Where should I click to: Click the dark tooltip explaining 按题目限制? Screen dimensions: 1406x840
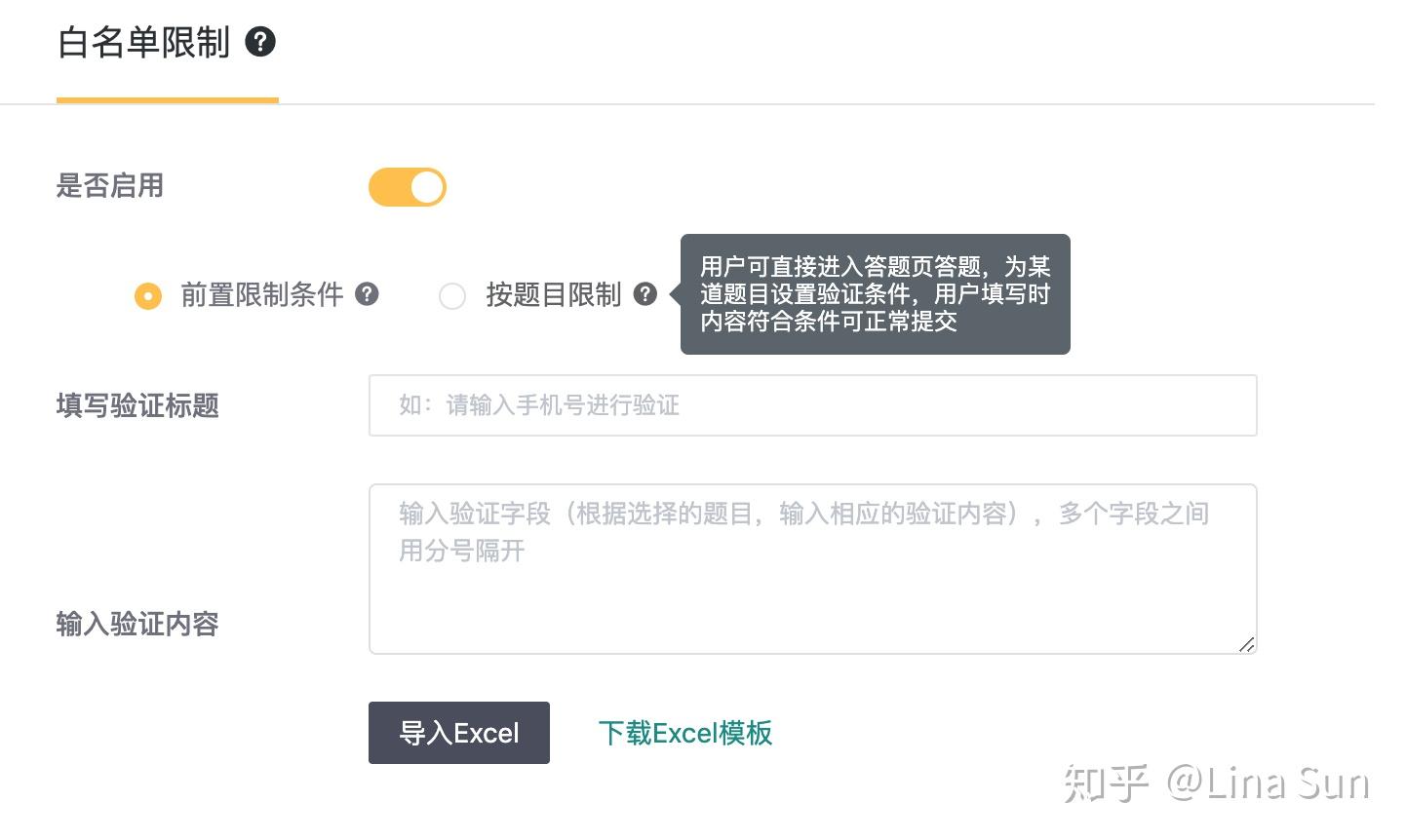[875, 294]
